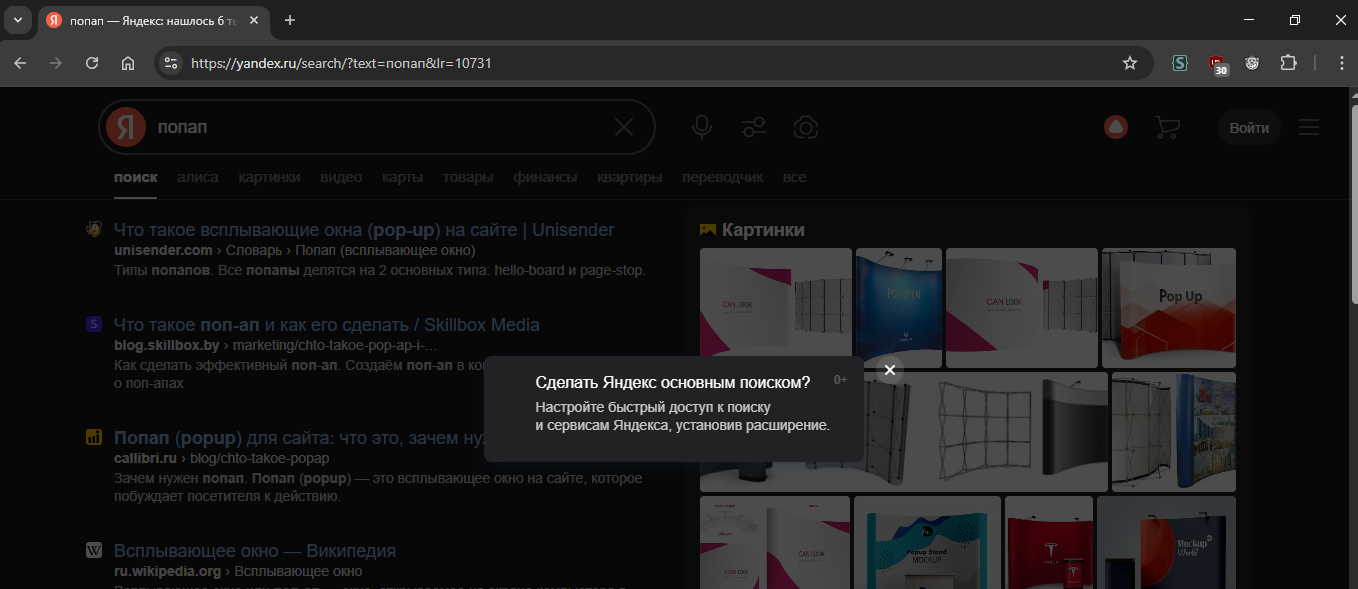Open the Yandex hamburger menu

(x=1308, y=127)
